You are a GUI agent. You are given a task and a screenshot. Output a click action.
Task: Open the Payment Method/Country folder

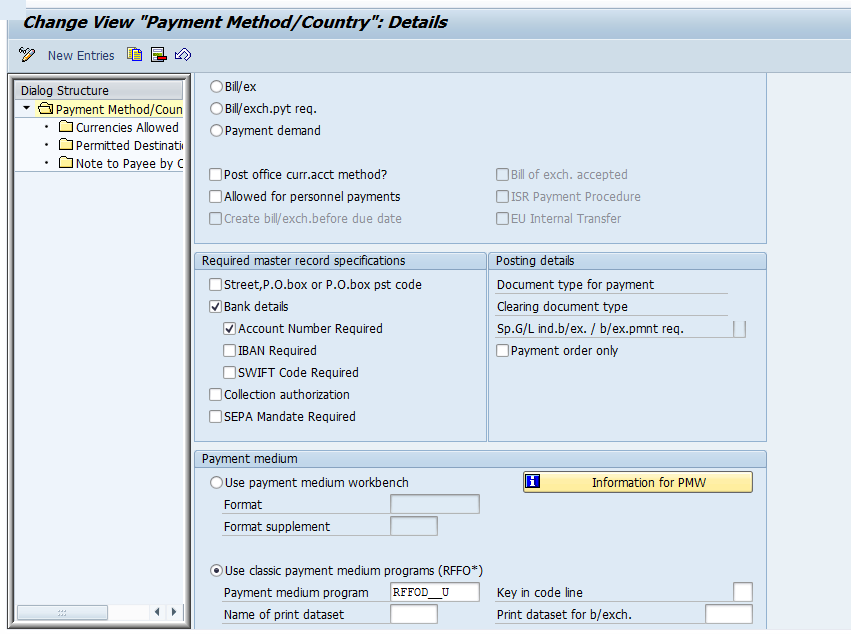pos(45,109)
